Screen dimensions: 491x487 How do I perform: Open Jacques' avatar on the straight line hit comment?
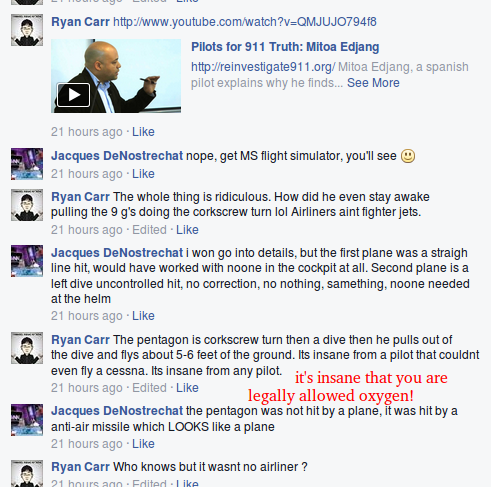tap(27, 261)
